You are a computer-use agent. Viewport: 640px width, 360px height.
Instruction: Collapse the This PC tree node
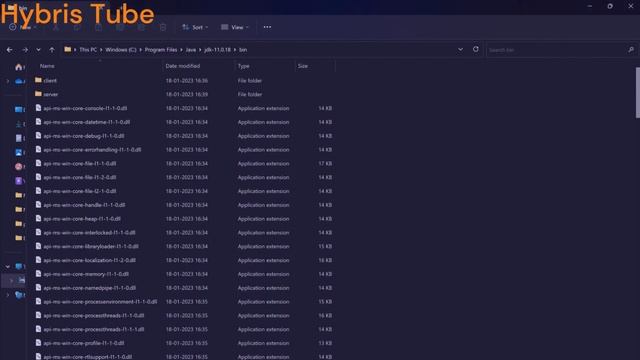pos(8,267)
